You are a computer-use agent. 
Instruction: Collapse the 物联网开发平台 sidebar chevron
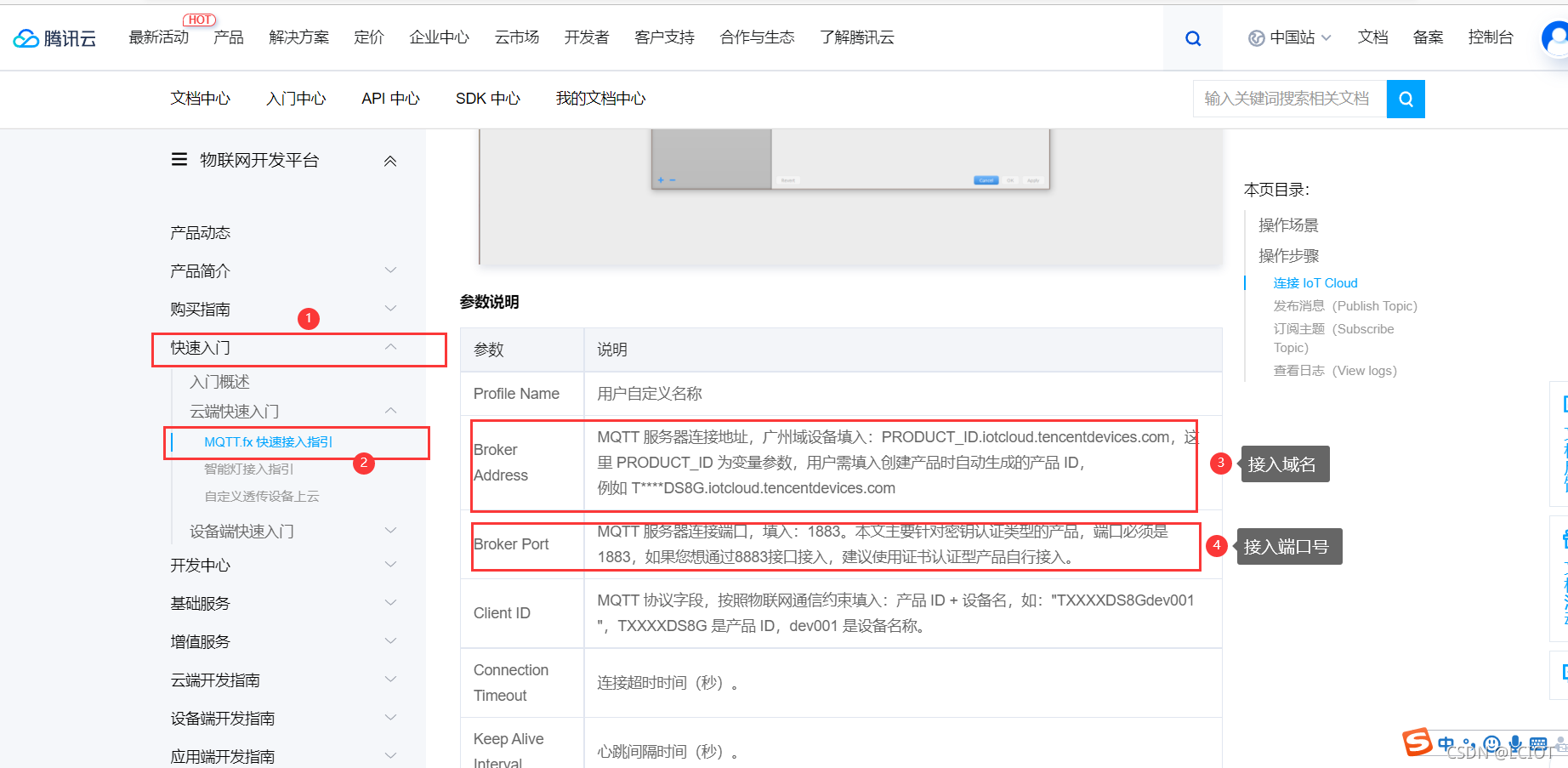click(x=390, y=161)
